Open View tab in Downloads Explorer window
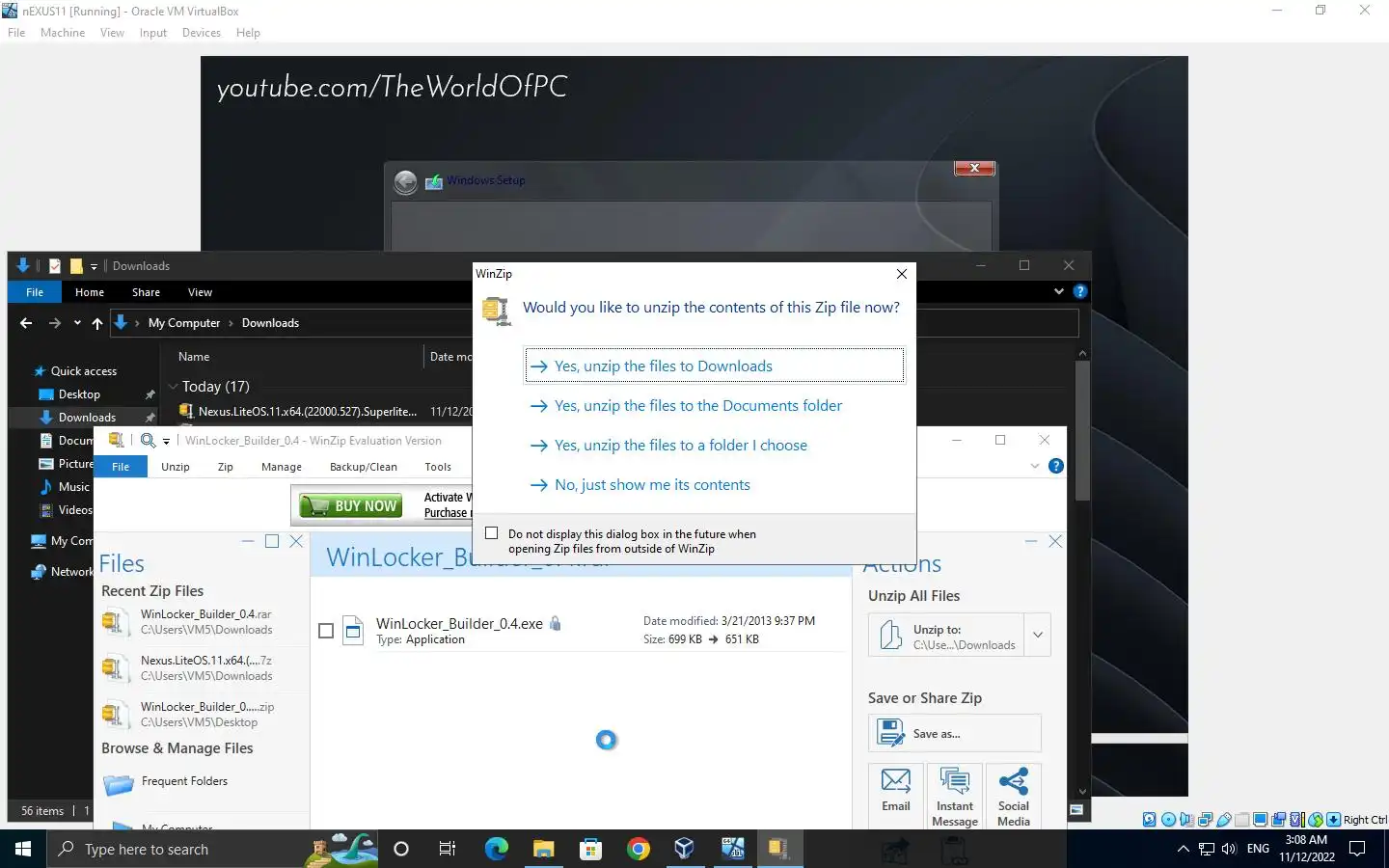The height and width of the screenshot is (868, 1389). (200, 292)
